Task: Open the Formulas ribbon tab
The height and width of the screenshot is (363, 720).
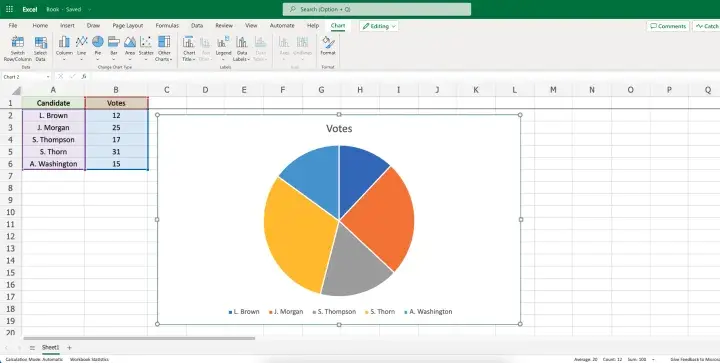Action: 167,26
